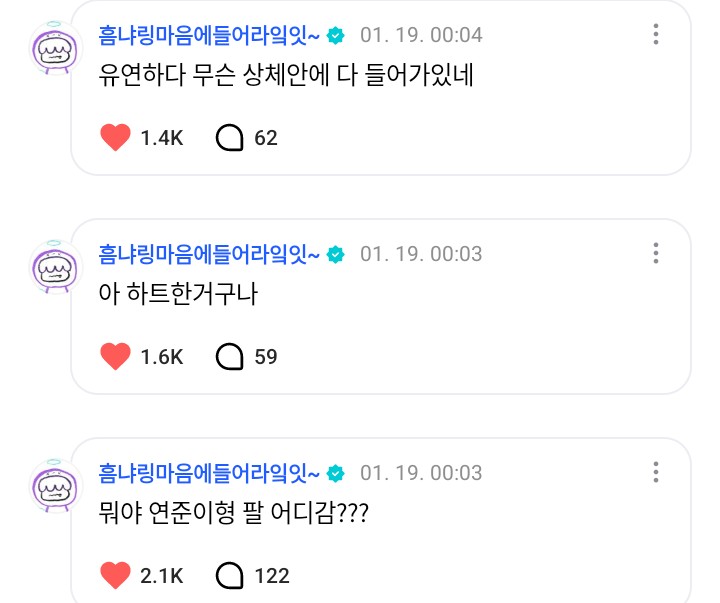Tap verified badge on the first post
The image size is (720, 603).
point(336,35)
